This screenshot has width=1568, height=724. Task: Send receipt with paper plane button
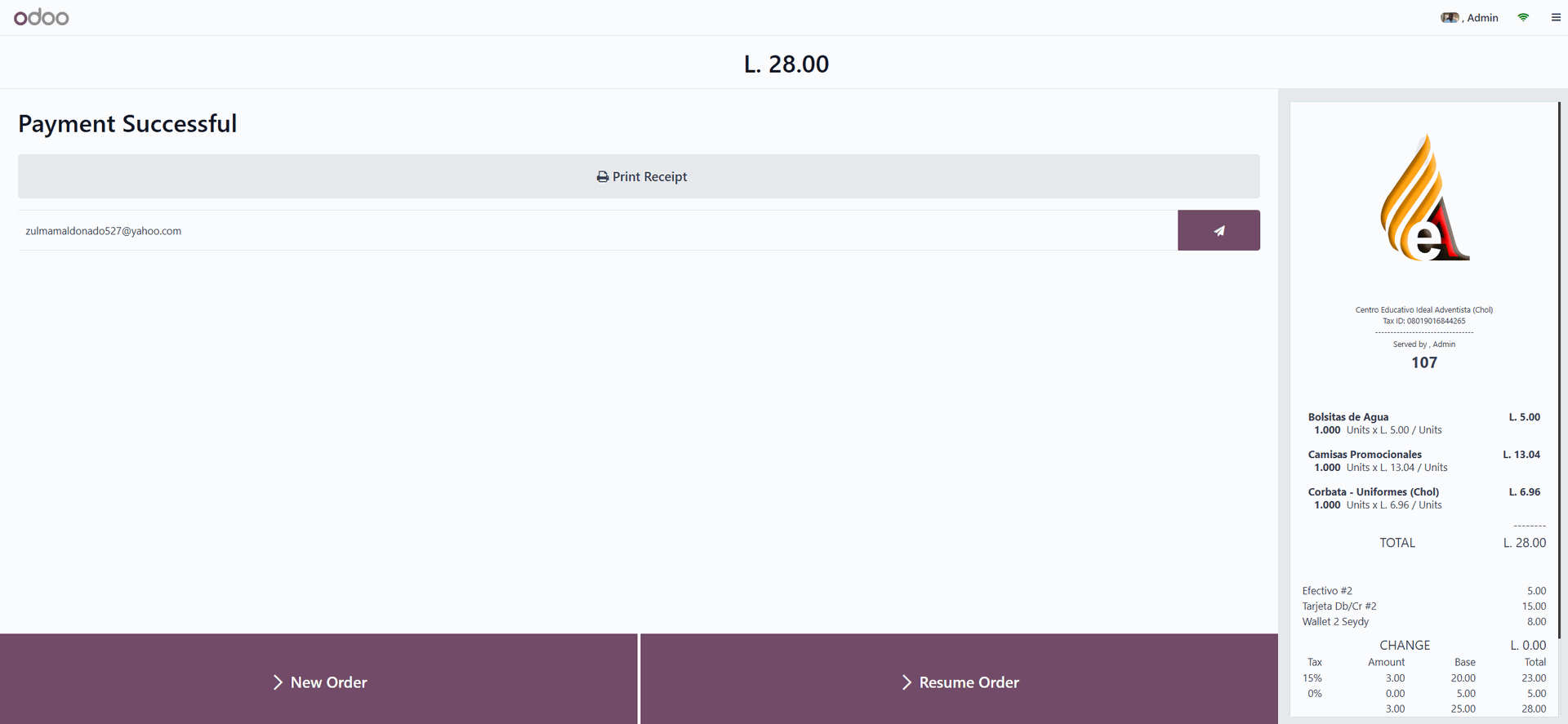click(1218, 230)
